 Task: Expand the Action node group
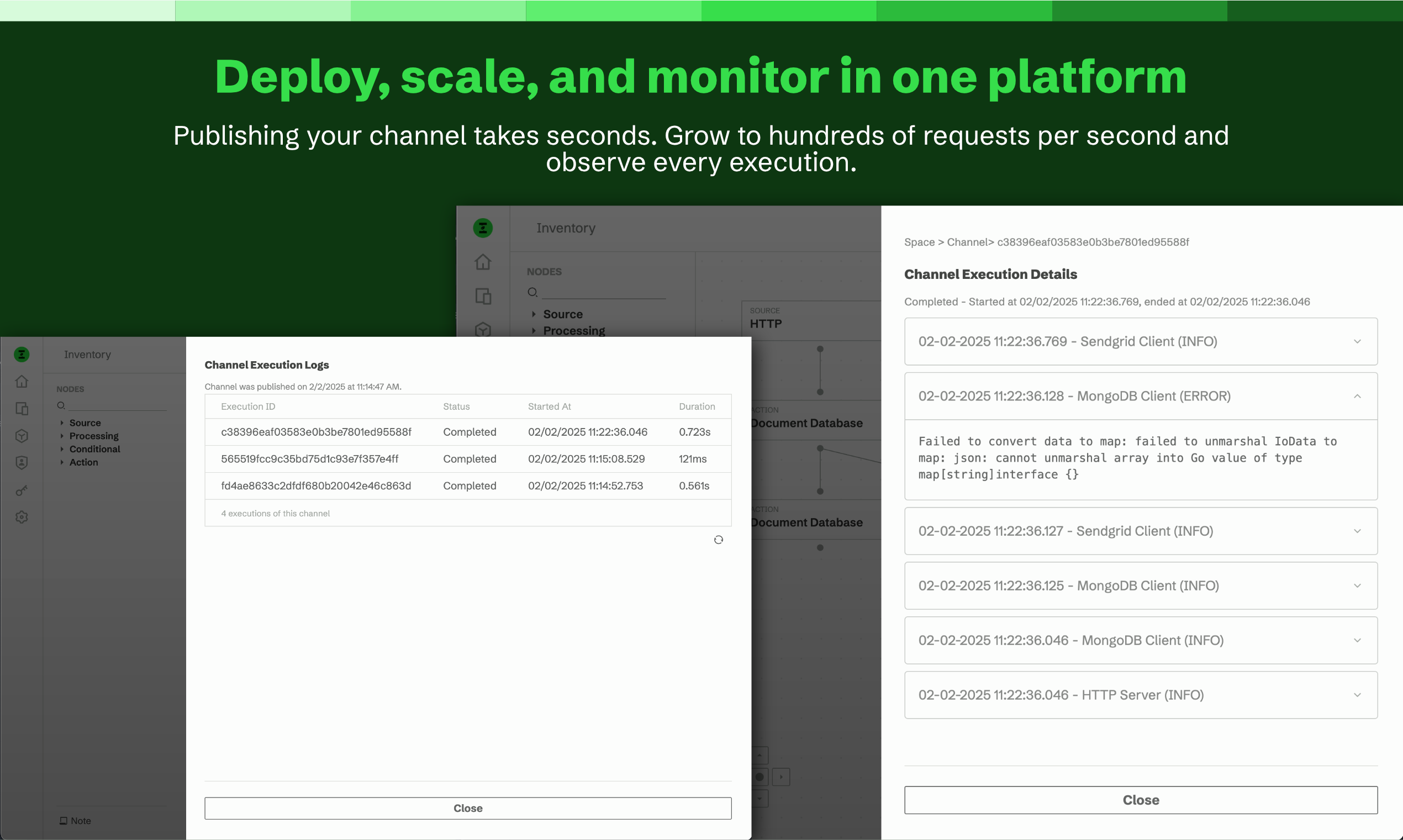62,462
